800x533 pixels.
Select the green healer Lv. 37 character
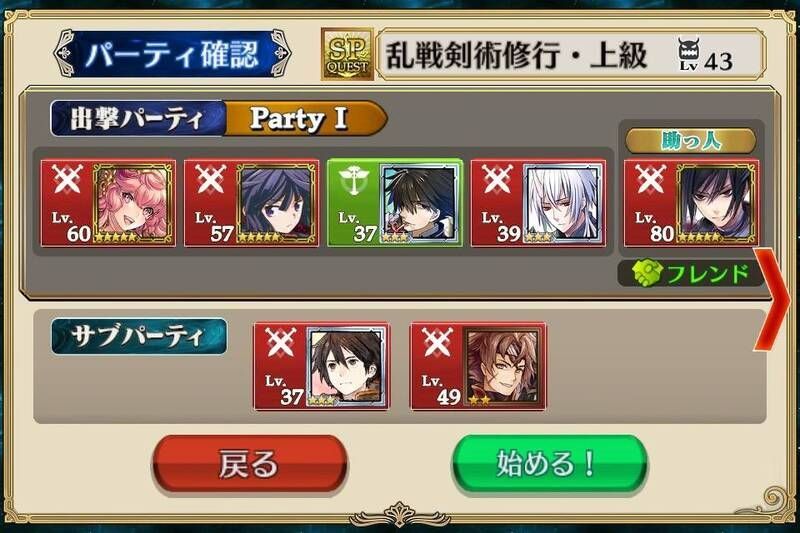395,203
